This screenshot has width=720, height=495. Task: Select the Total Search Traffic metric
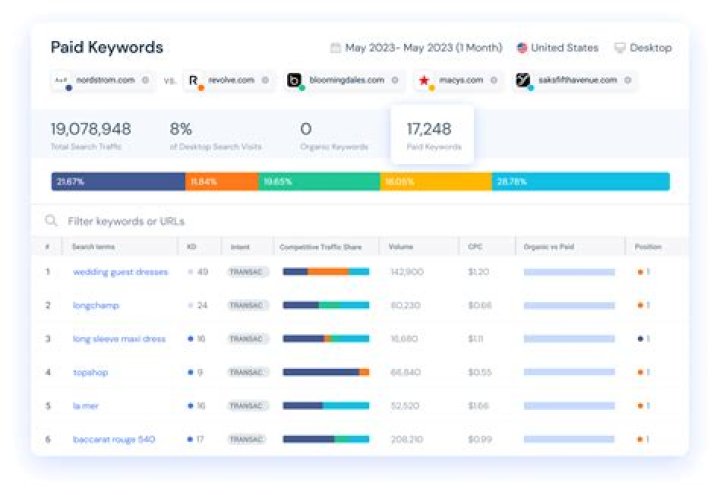(91, 135)
